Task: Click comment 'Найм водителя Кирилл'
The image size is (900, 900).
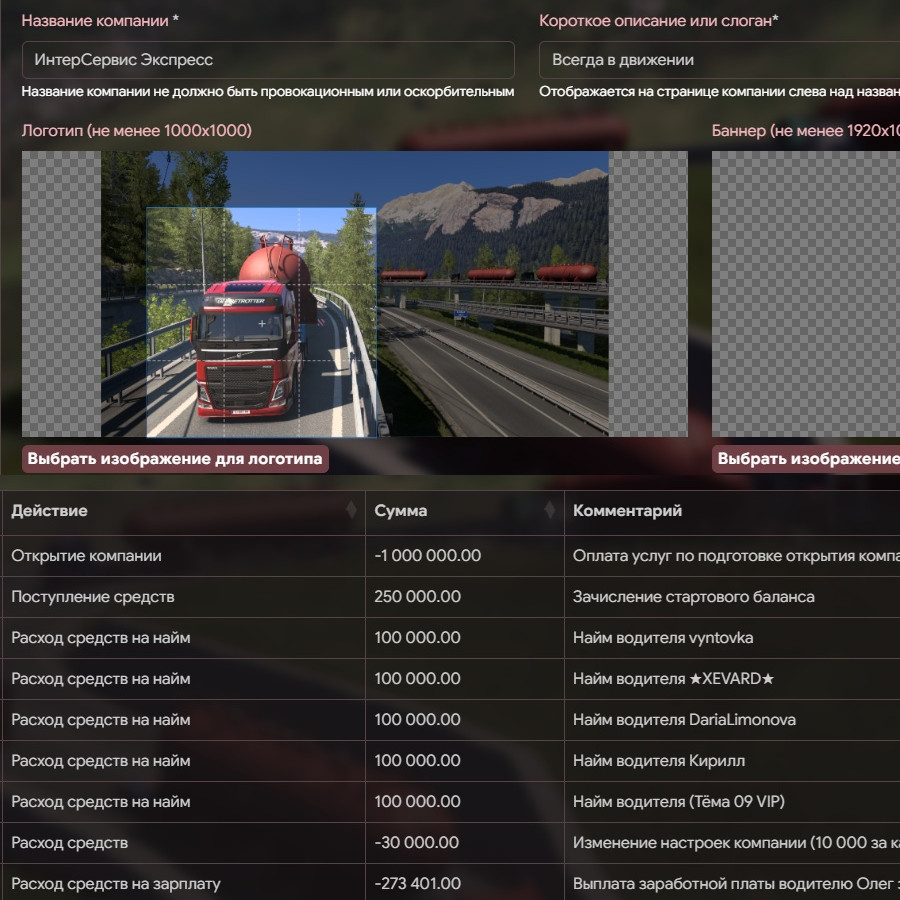Action: [x=659, y=761]
